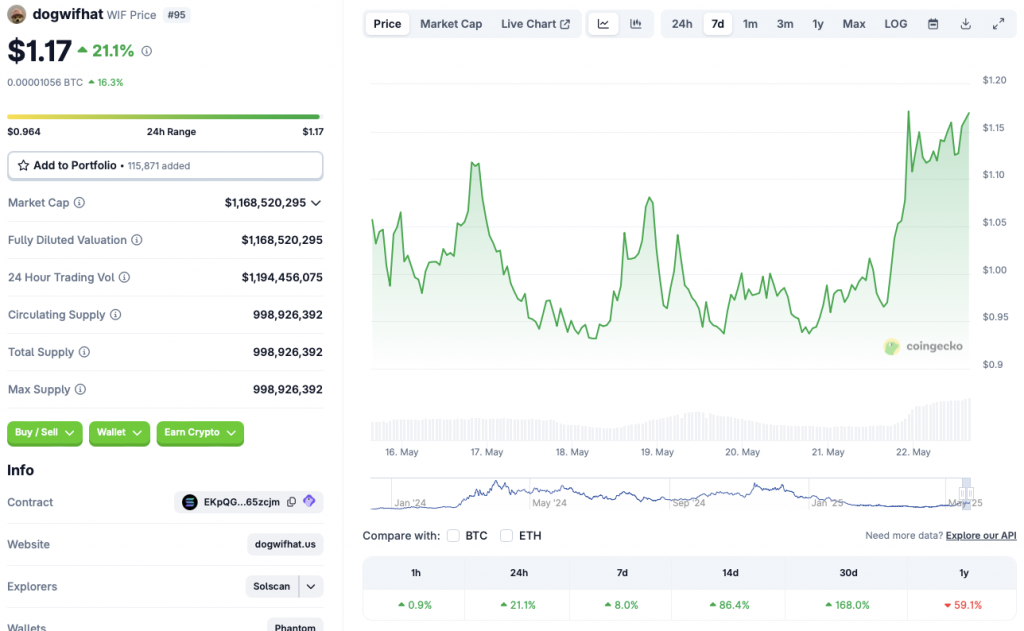Show 24 Hour Trading Vol info icon

pyautogui.click(x=124, y=277)
